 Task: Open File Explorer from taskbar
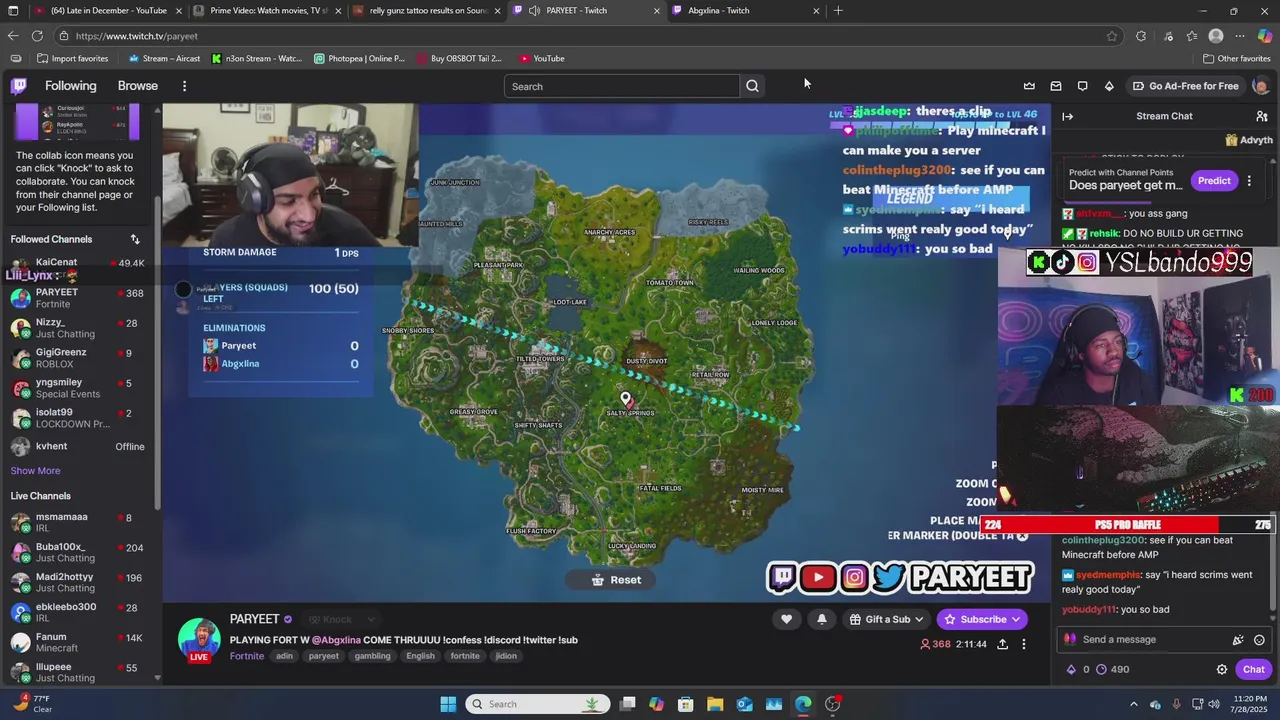(x=715, y=704)
